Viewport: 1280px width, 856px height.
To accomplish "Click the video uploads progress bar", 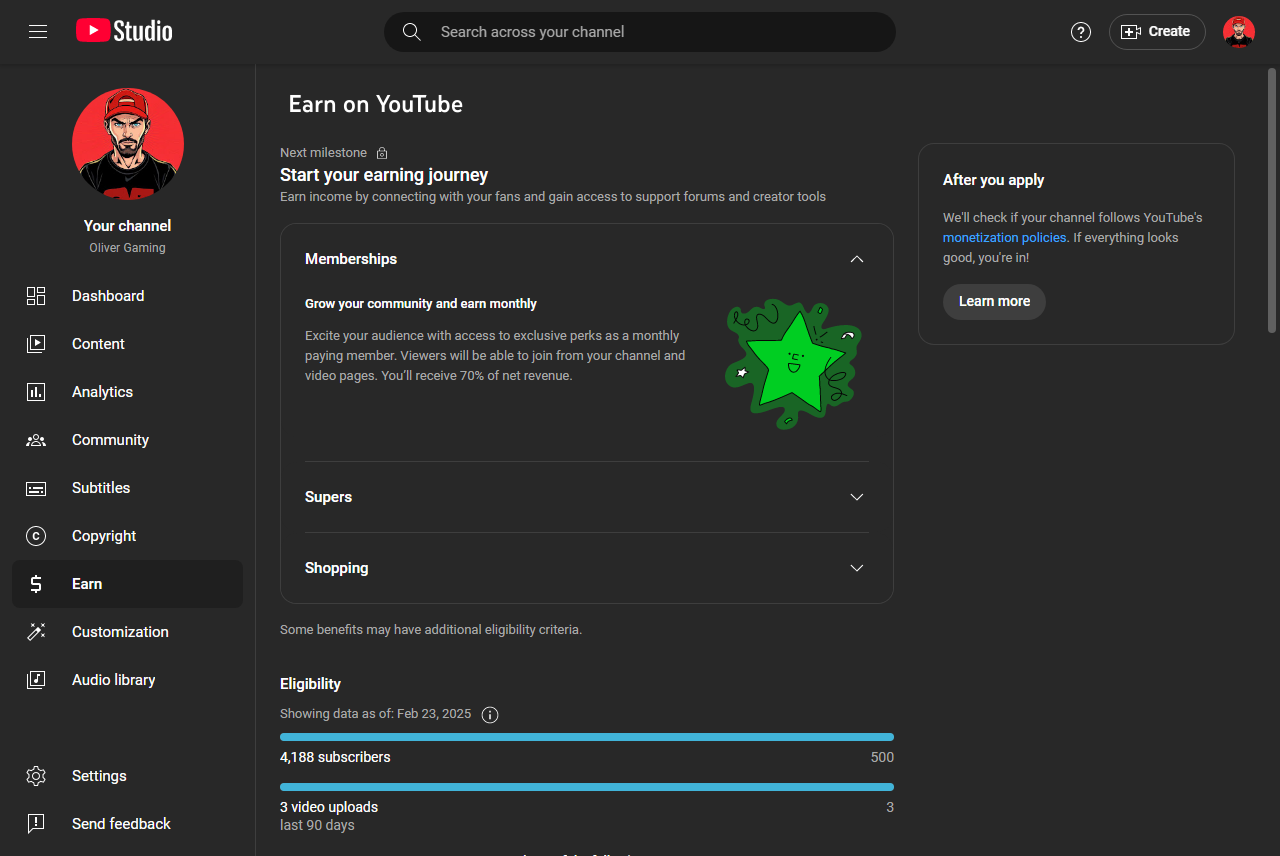I will tap(587, 787).
